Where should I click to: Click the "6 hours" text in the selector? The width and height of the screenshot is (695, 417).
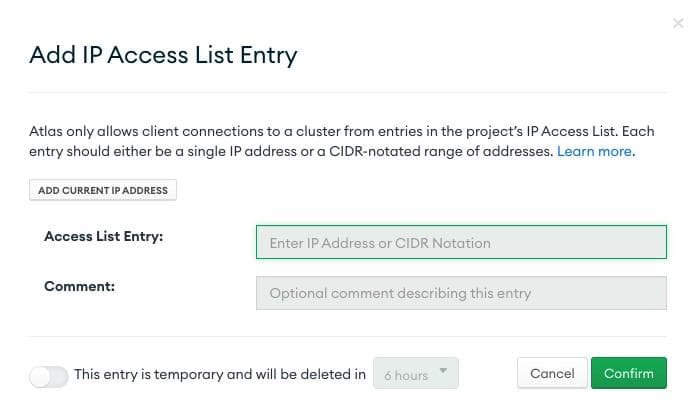pos(406,375)
